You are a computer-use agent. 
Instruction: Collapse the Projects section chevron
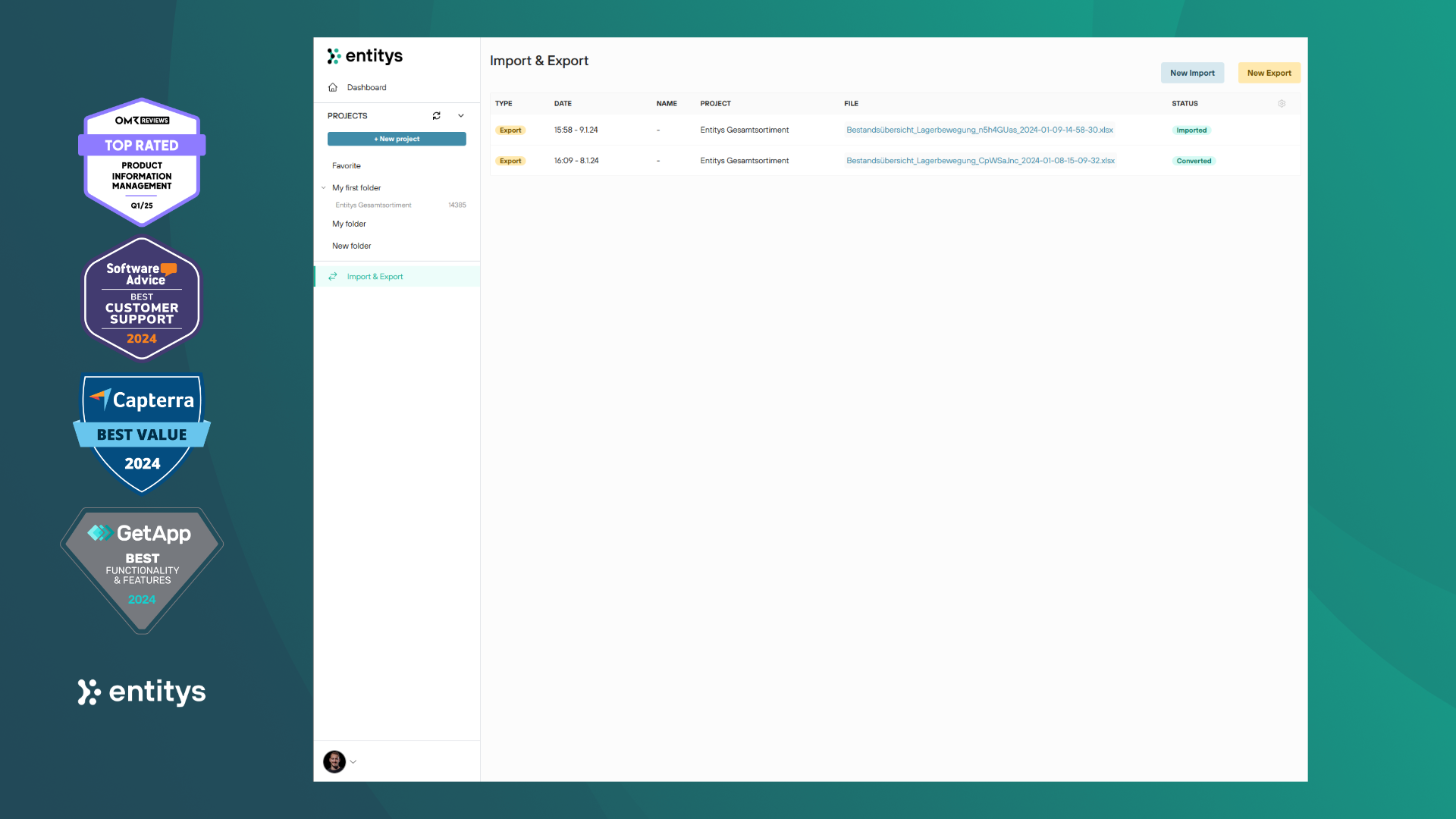click(461, 116)
